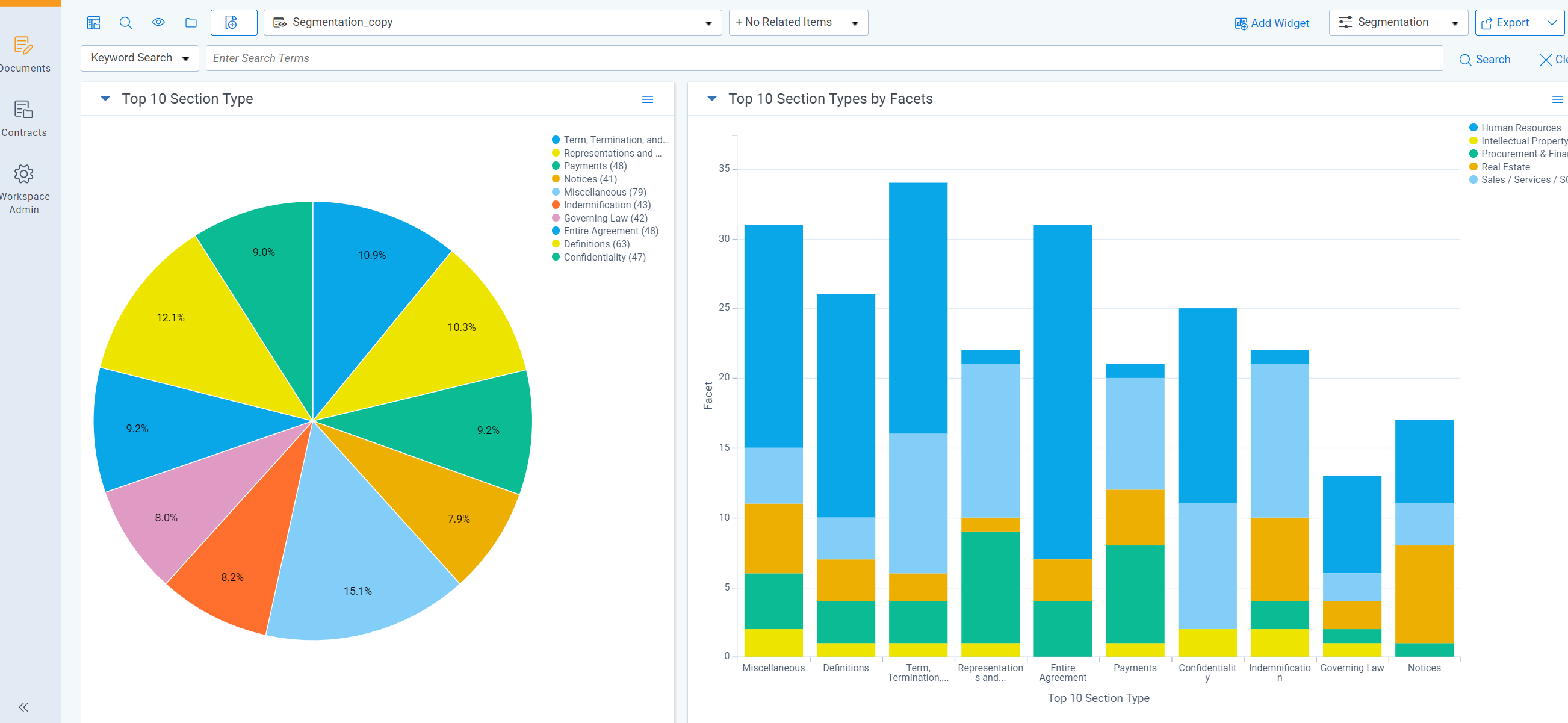Click the Notices orange bar segment
The image size is (1568, 723).
pos(1424,594)
